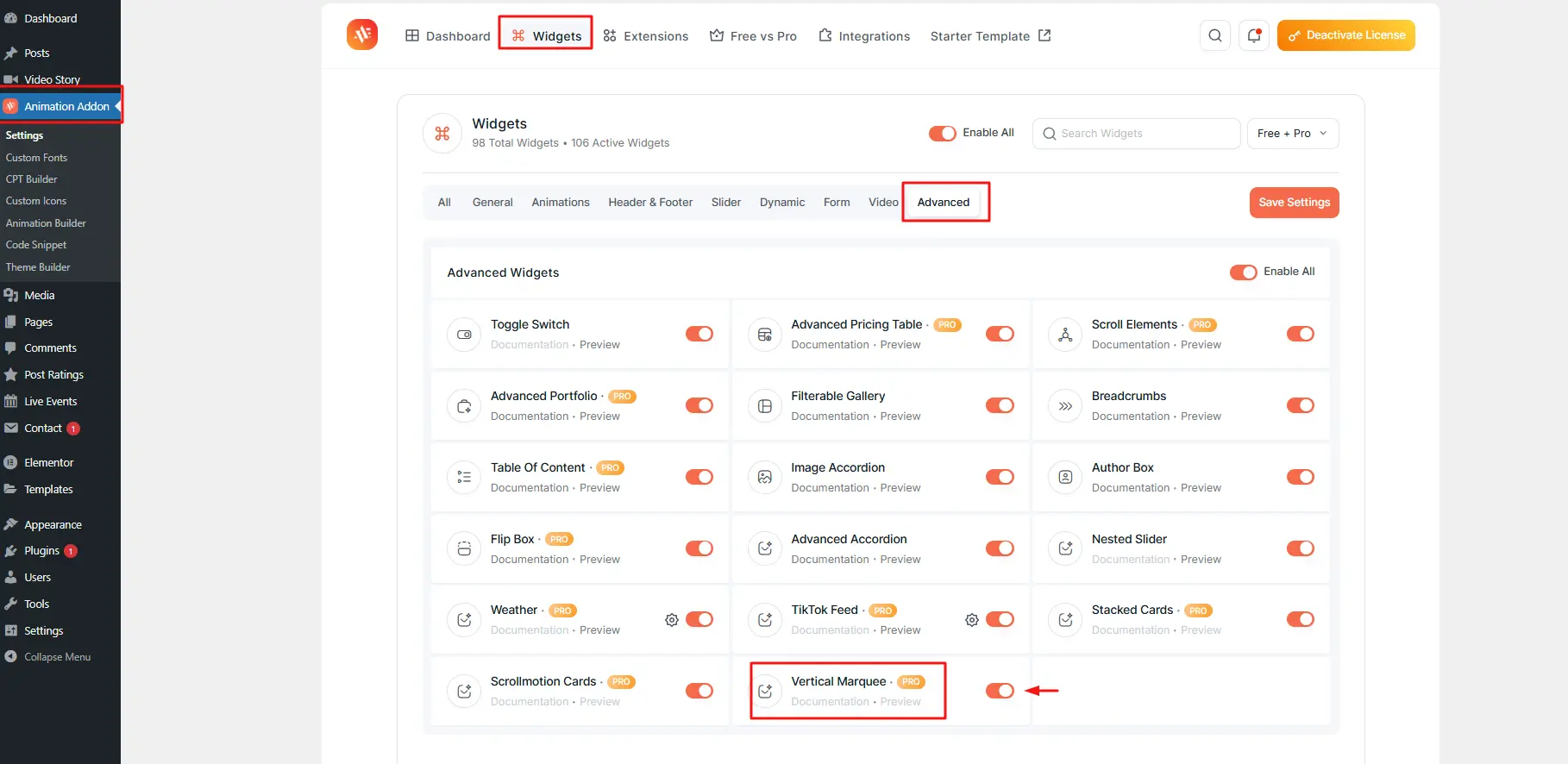Click the Deactivate License button
The height and width of the screenshot is (764, 1568).
point(1346,35)
